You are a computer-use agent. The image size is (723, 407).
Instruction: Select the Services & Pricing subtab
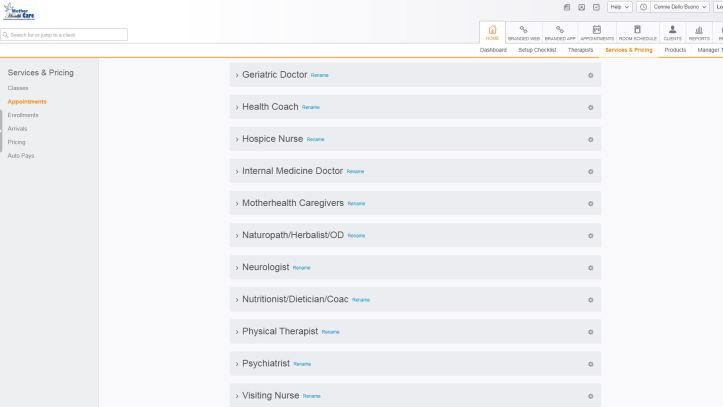click(x=628, y=50)
